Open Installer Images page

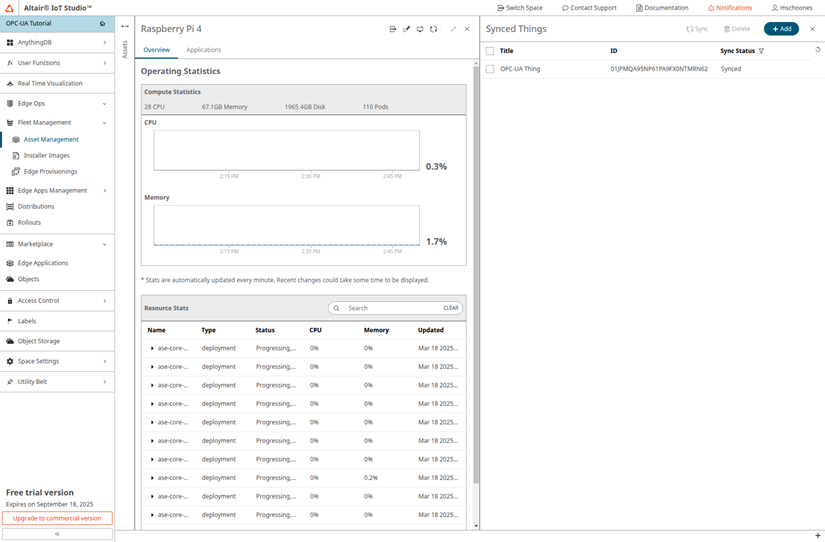[x=46, y=156]
